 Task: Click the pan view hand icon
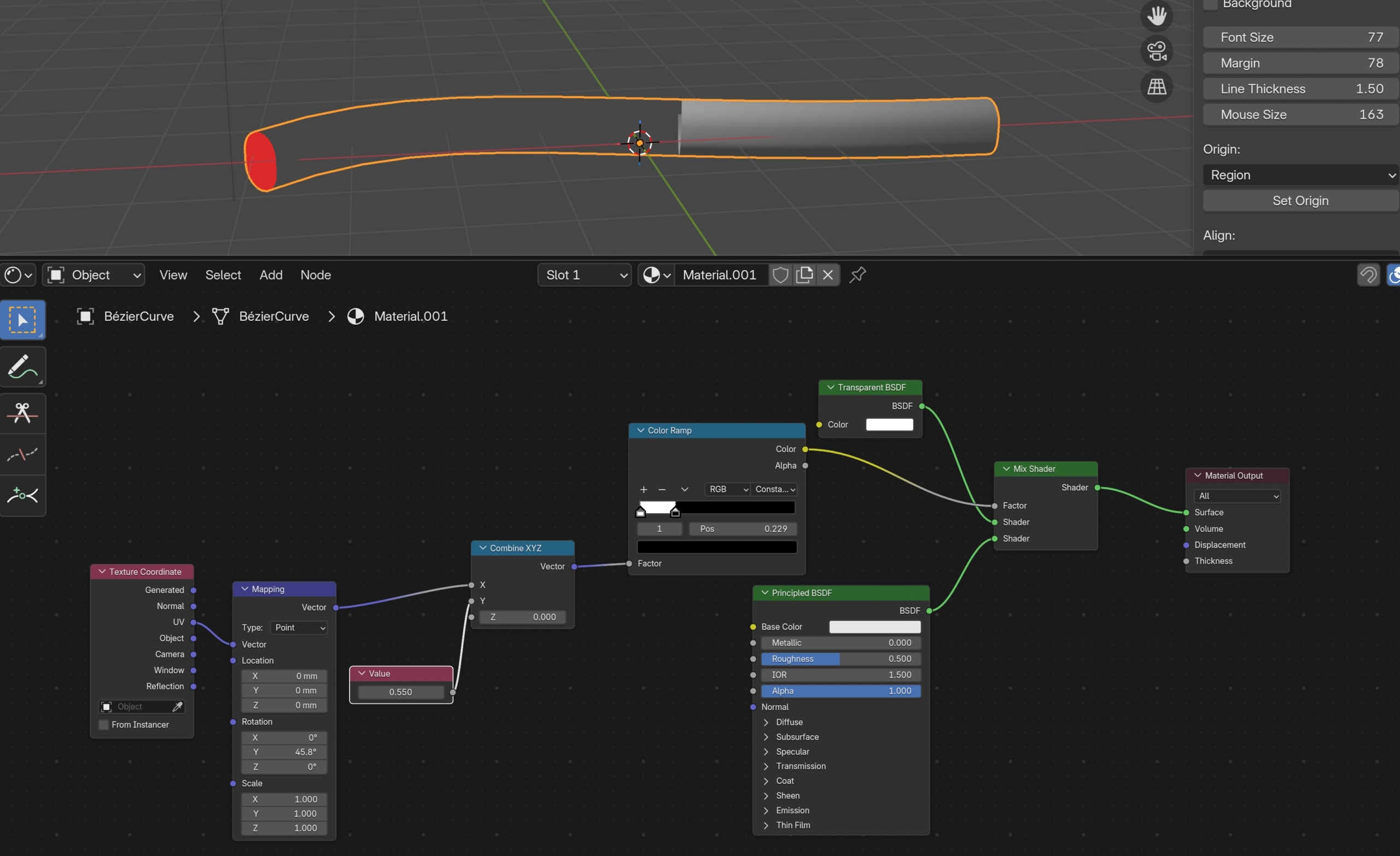[1156, 15]
